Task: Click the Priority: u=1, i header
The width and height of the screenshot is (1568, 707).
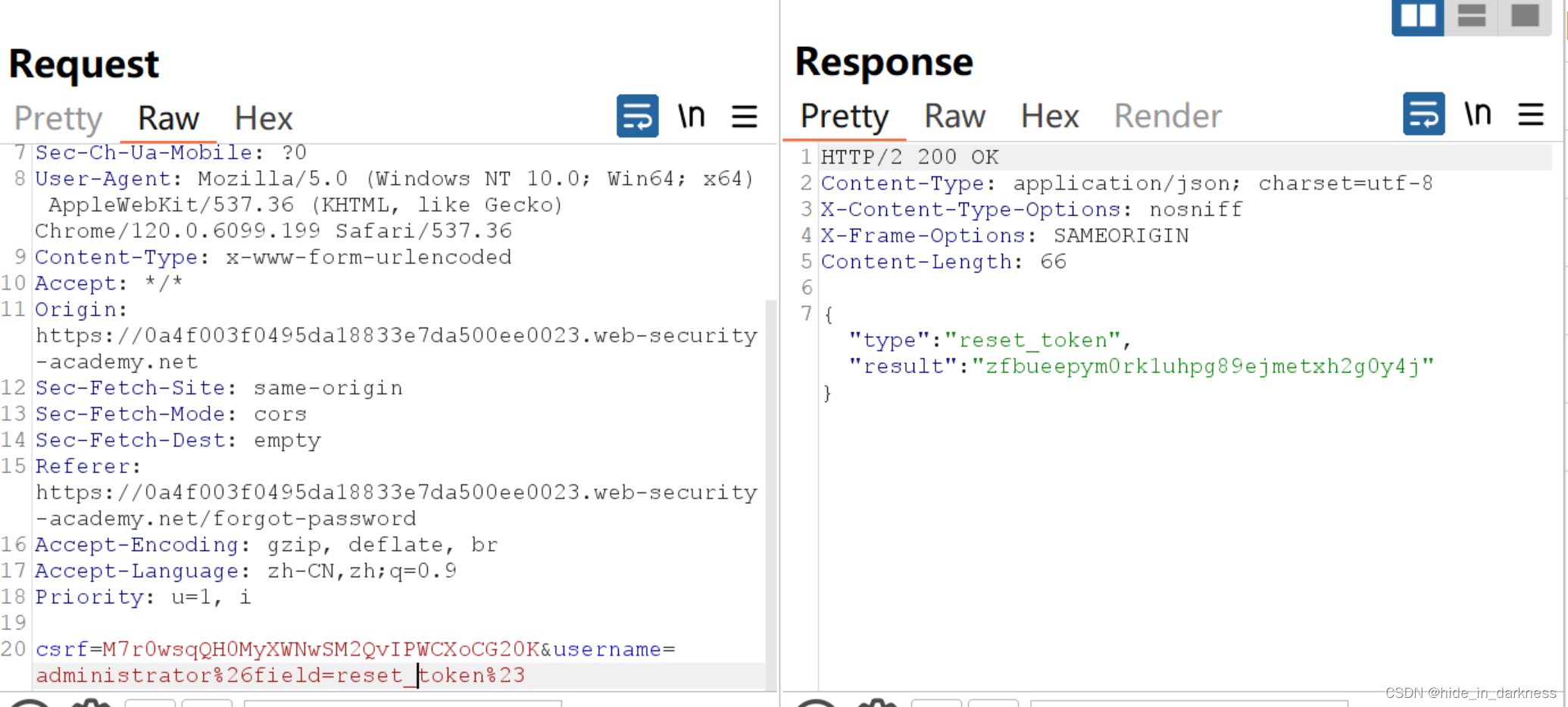Action: pos(143,597)
